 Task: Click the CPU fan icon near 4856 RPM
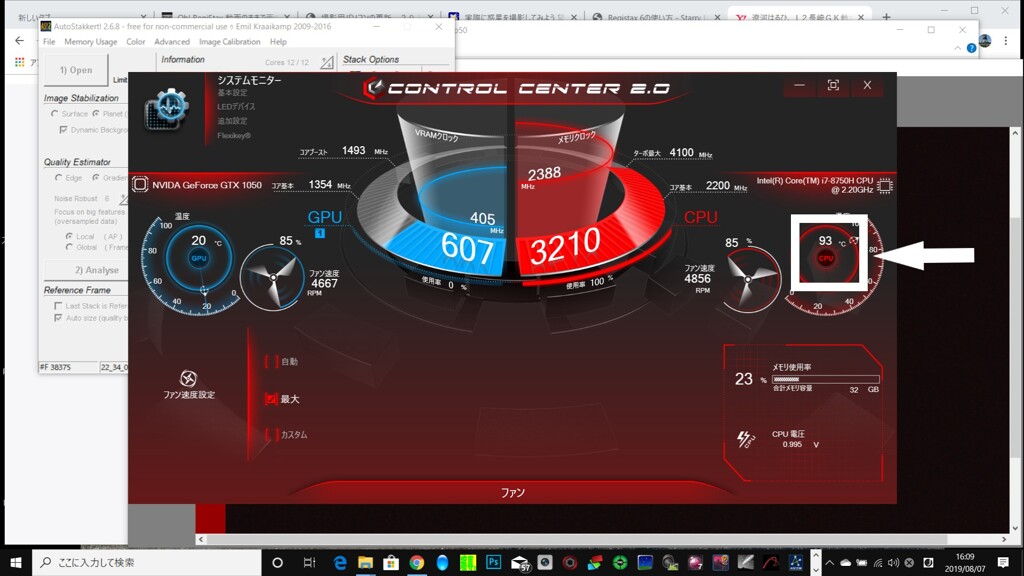[748, 280]
